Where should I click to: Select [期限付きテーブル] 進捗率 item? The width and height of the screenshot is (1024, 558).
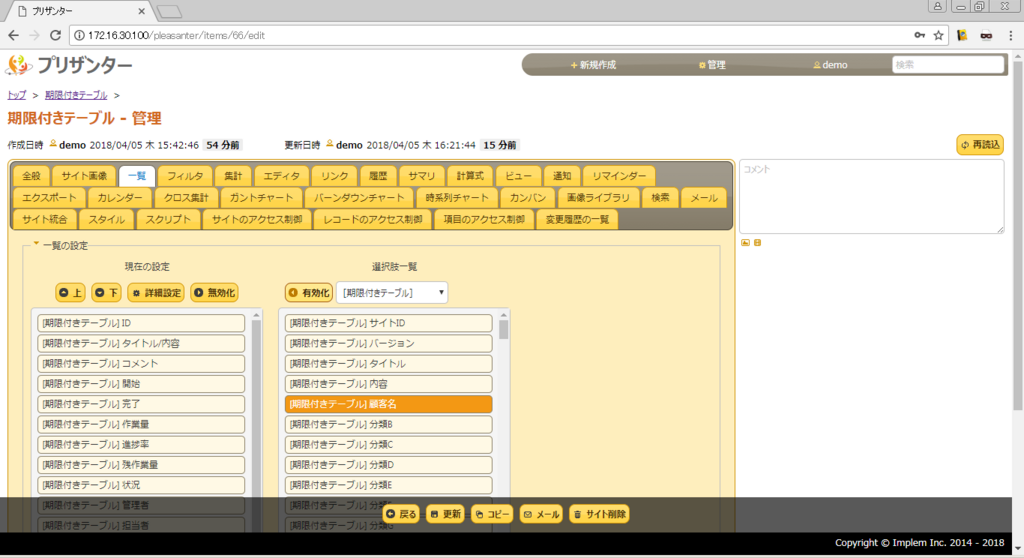[x=141, y=444]
